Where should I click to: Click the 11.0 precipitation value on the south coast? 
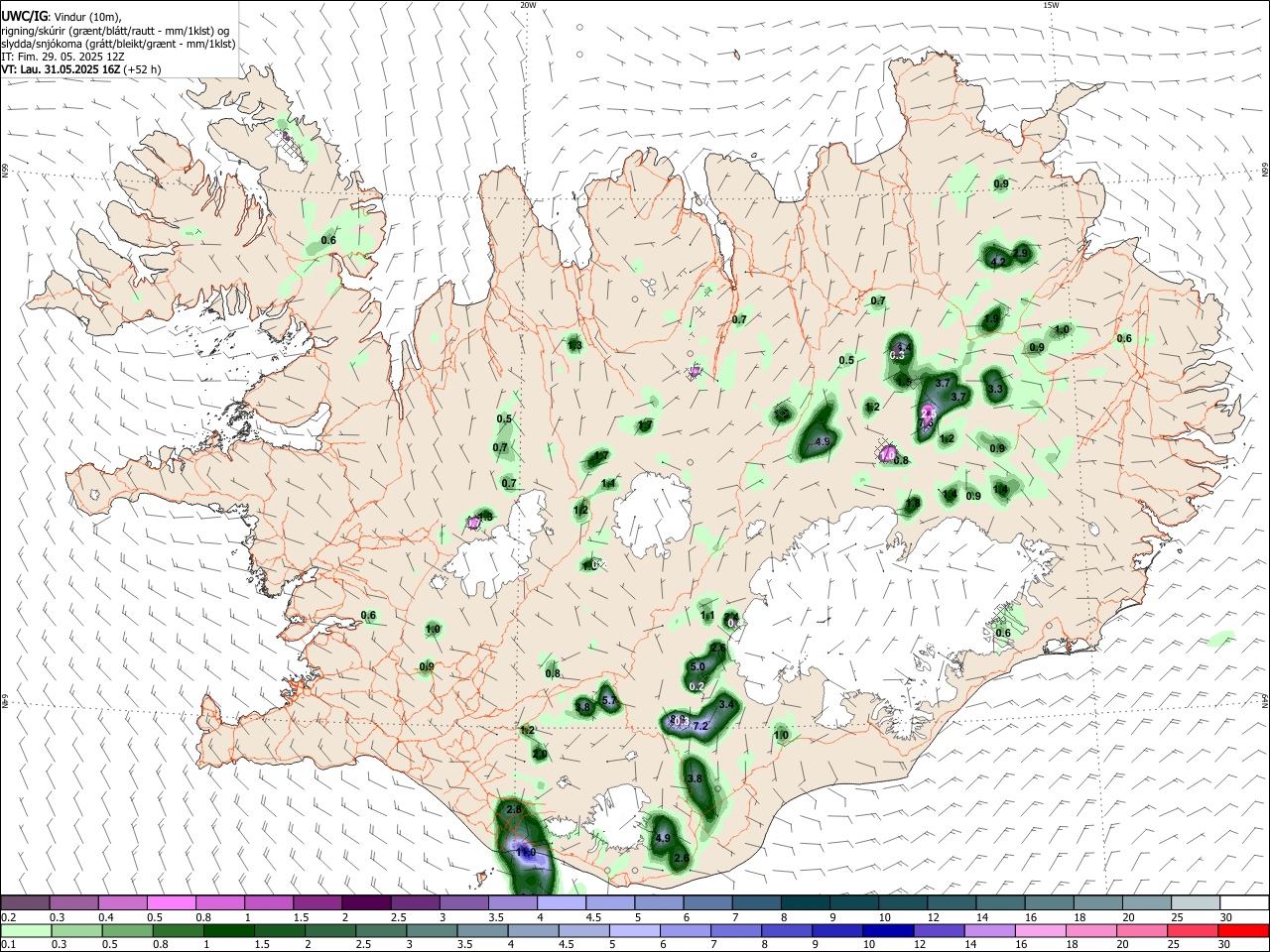pos(525,852)
